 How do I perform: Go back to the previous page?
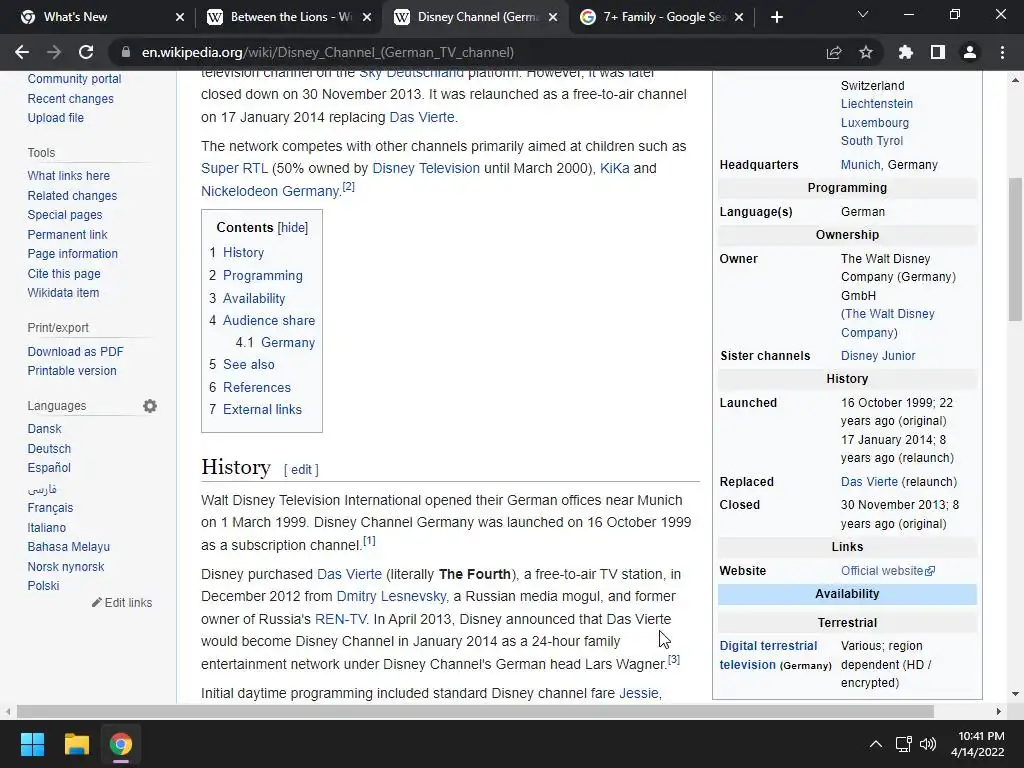tap(22, 52)
